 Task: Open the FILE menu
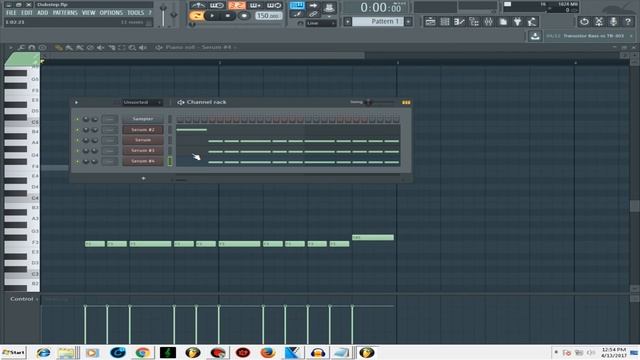tap(11, 13)
